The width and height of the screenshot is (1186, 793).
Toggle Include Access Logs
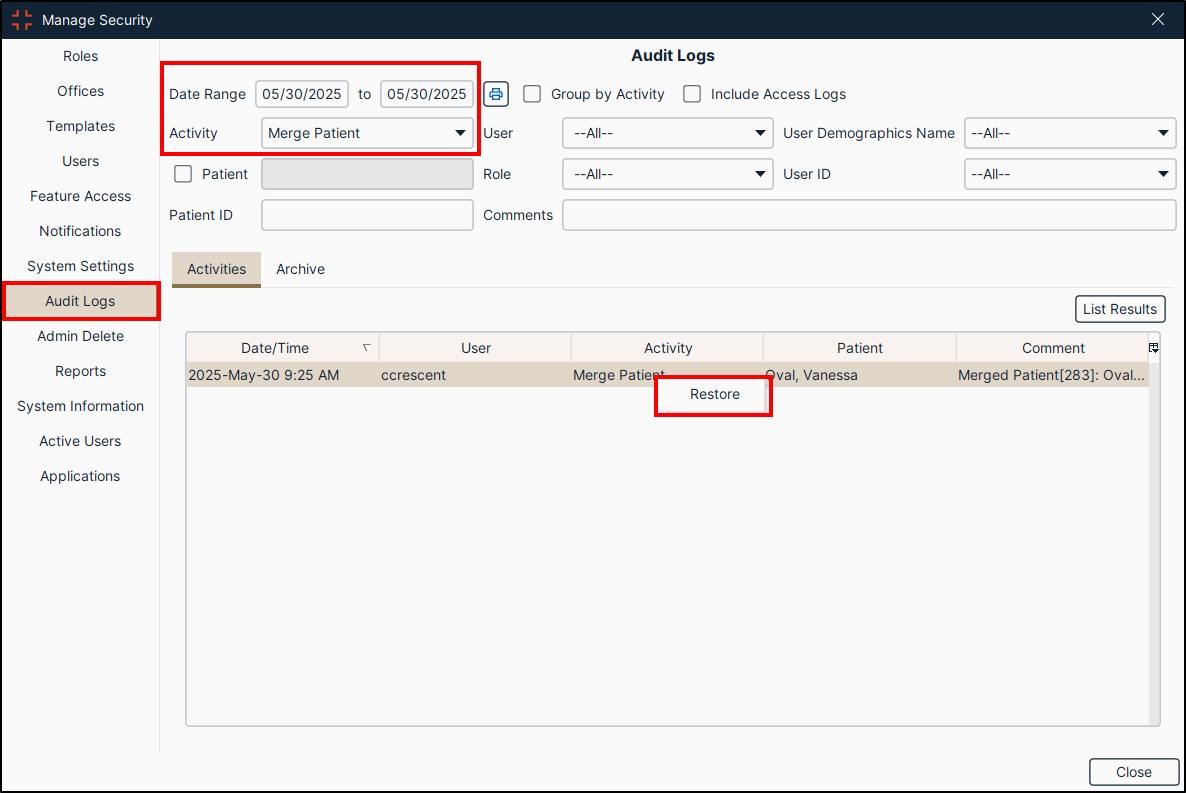point(691,93)
